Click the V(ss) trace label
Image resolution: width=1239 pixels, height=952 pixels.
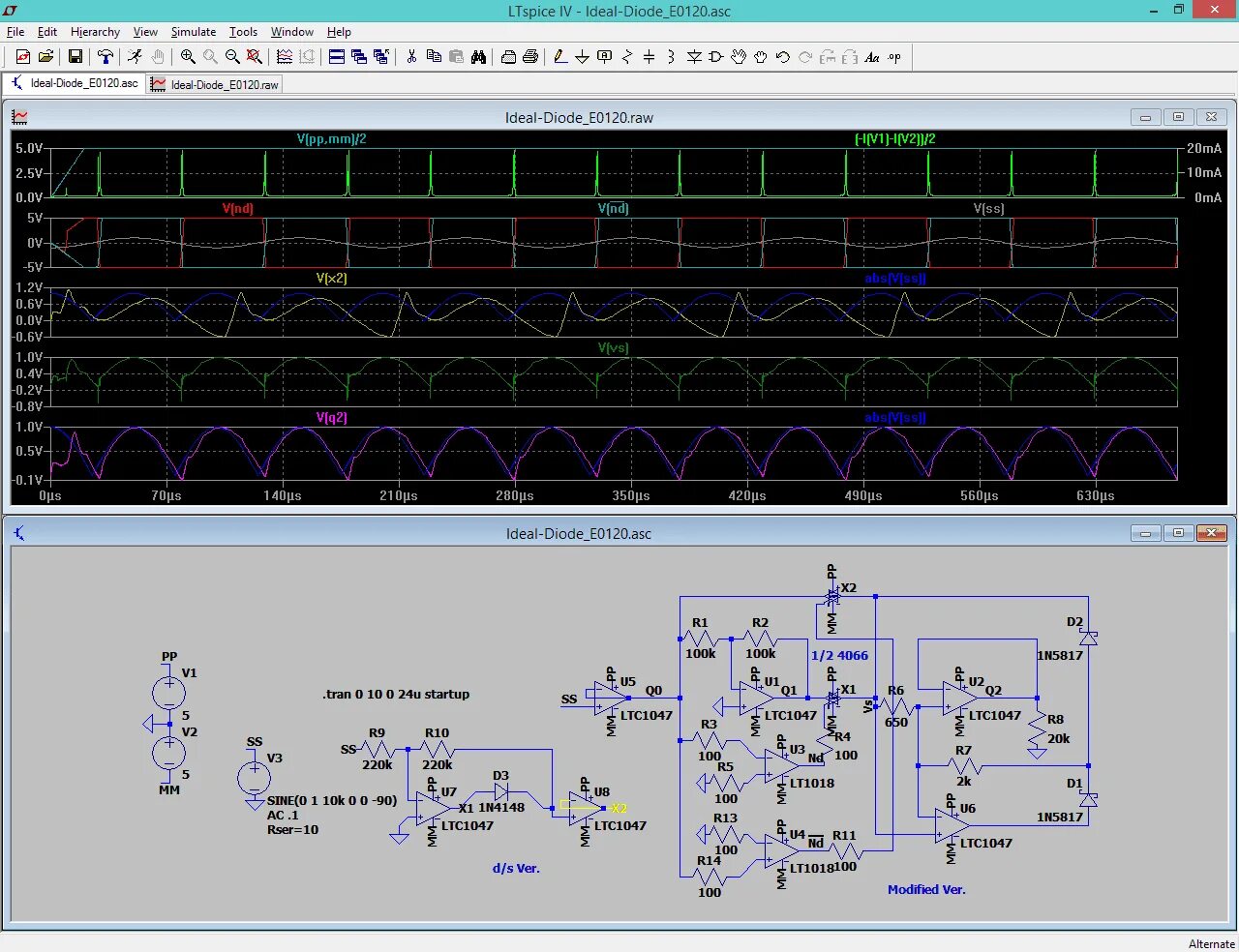[x=988, y=208]
